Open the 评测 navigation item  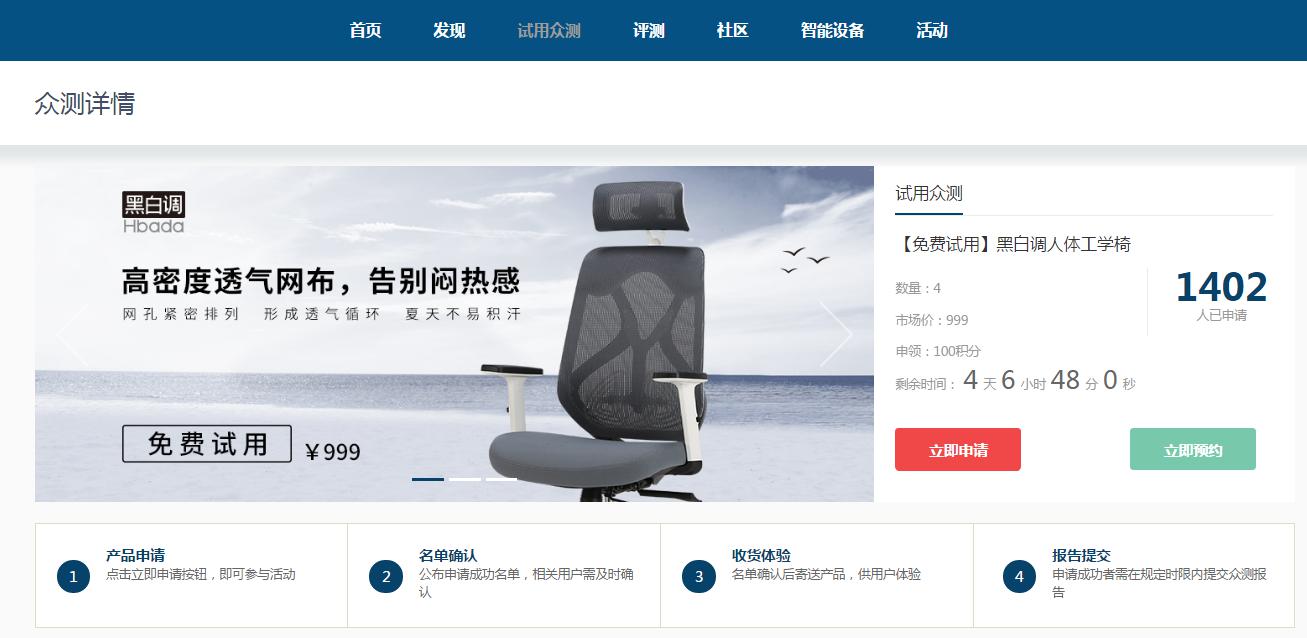pyautogui.click(x=649, y=30)
